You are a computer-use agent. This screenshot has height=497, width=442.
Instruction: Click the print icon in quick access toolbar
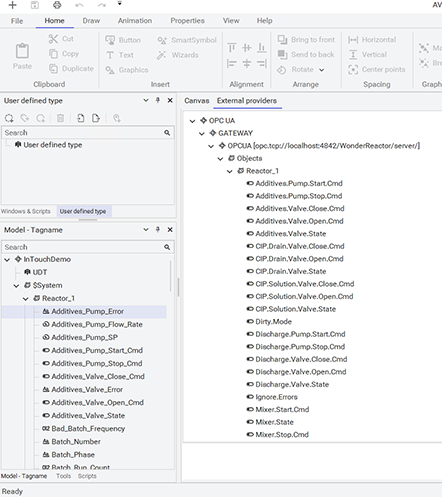(x=57, y=5)
